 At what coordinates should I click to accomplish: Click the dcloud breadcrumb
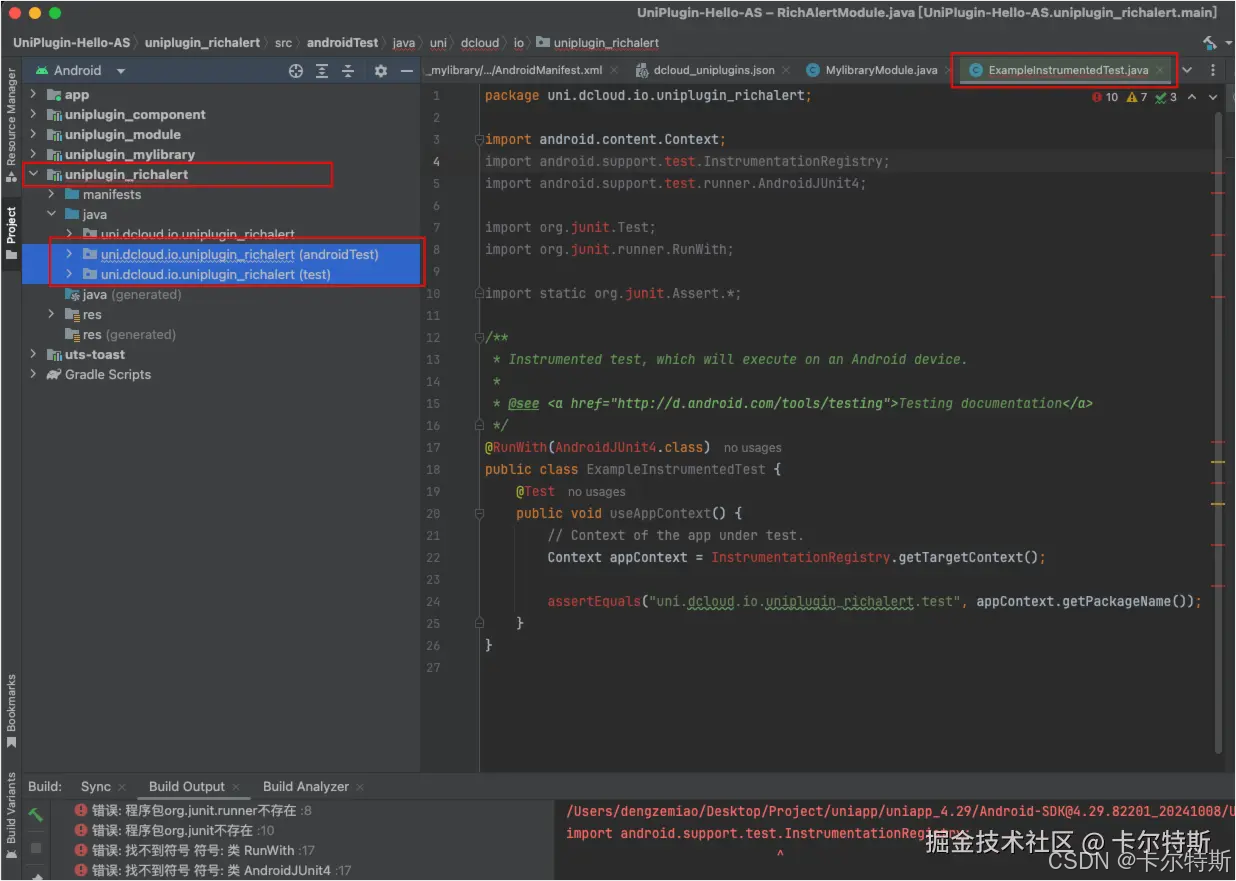pyautogui.click(x=480, y=43)
